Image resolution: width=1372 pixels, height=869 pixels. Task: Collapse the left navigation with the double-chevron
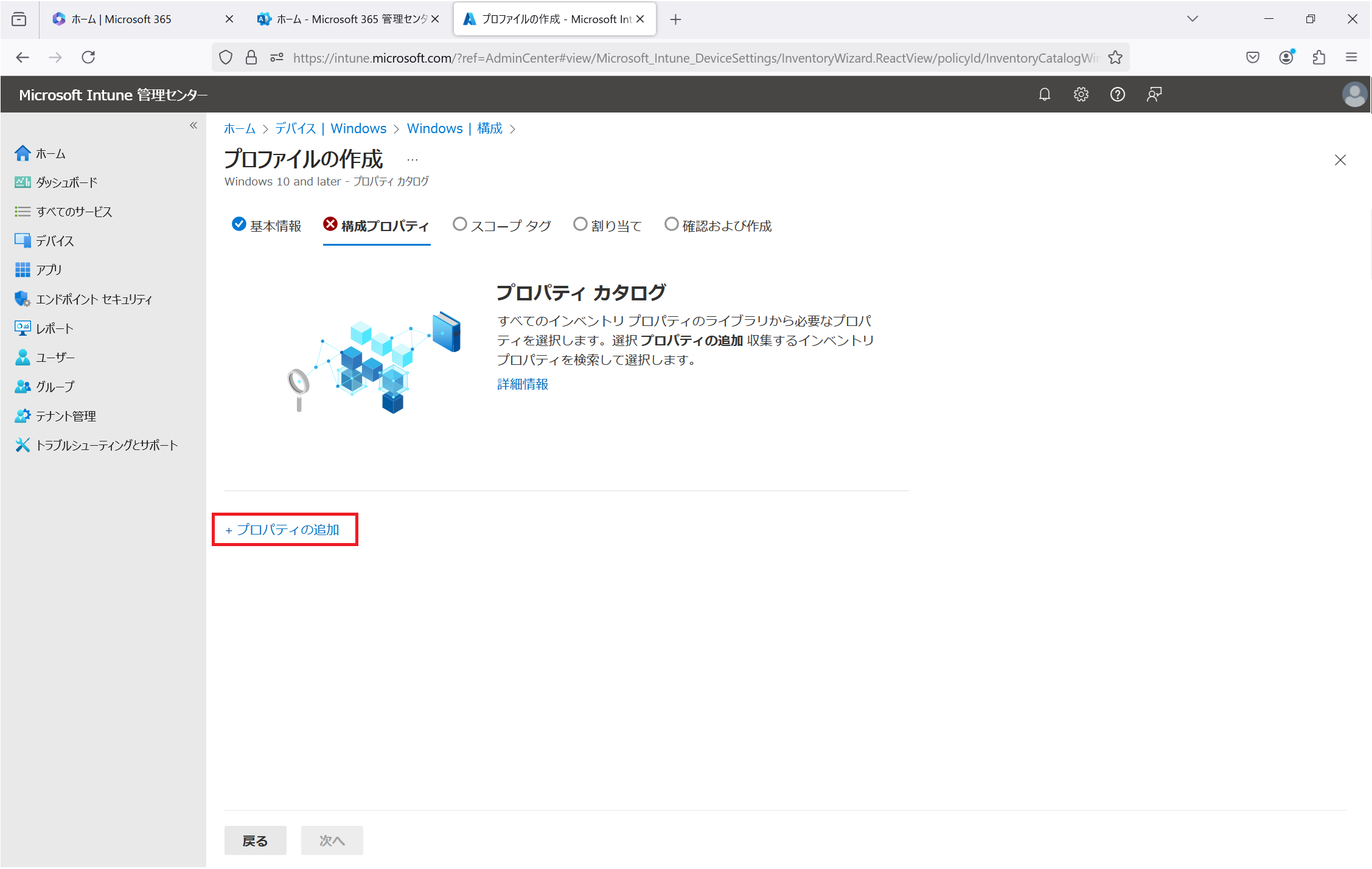[193, 125]
